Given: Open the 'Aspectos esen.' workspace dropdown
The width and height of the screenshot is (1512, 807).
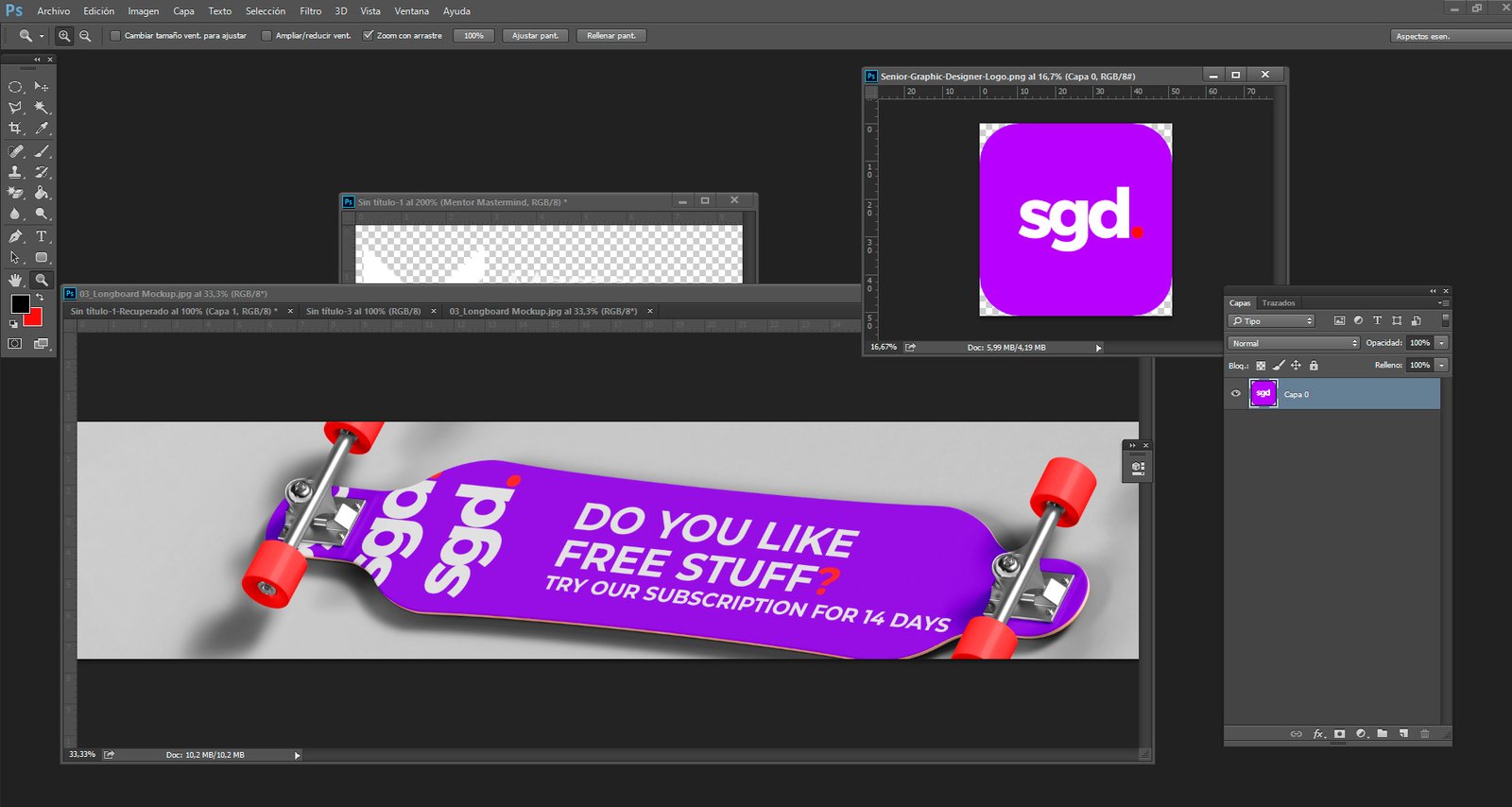Looking at the screenshot, I should point(1450,36).
